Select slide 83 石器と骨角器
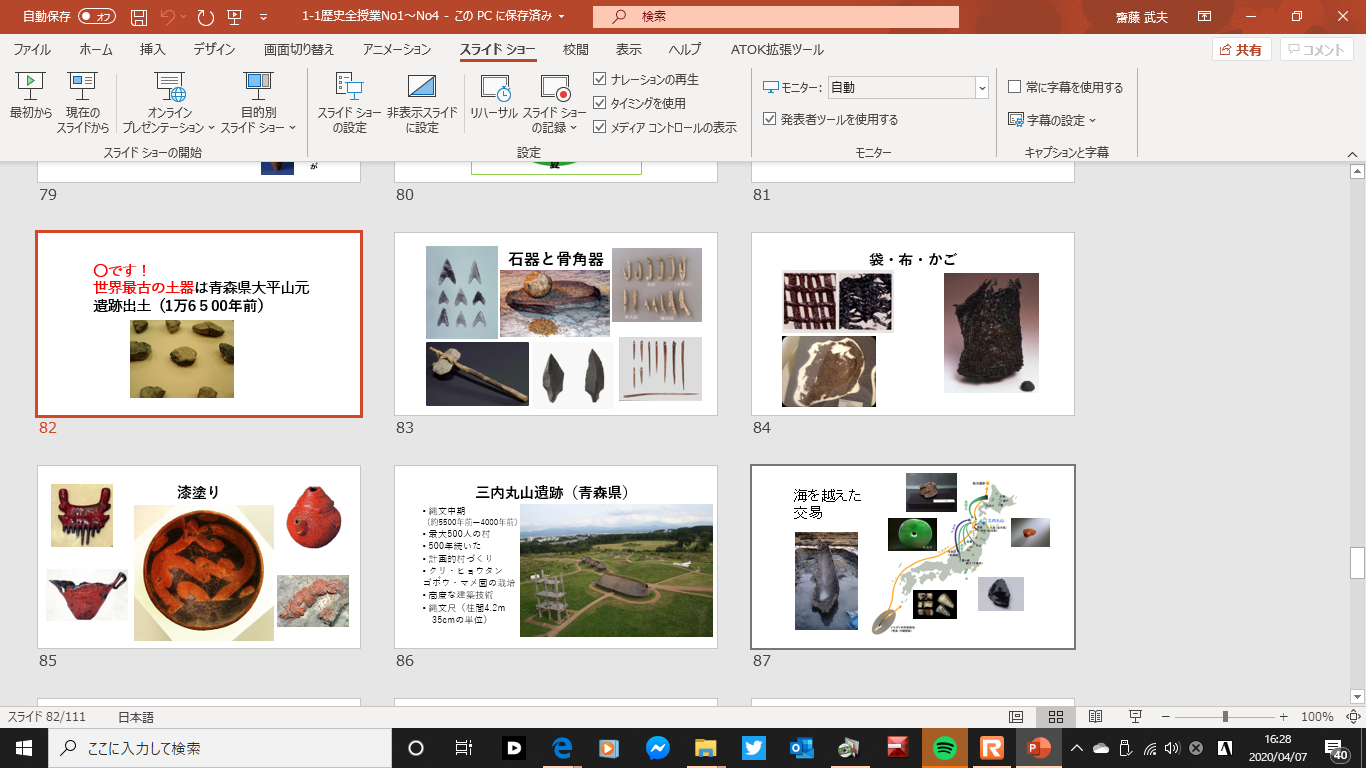The image size is (1366, 768). (x=556, y=324)
